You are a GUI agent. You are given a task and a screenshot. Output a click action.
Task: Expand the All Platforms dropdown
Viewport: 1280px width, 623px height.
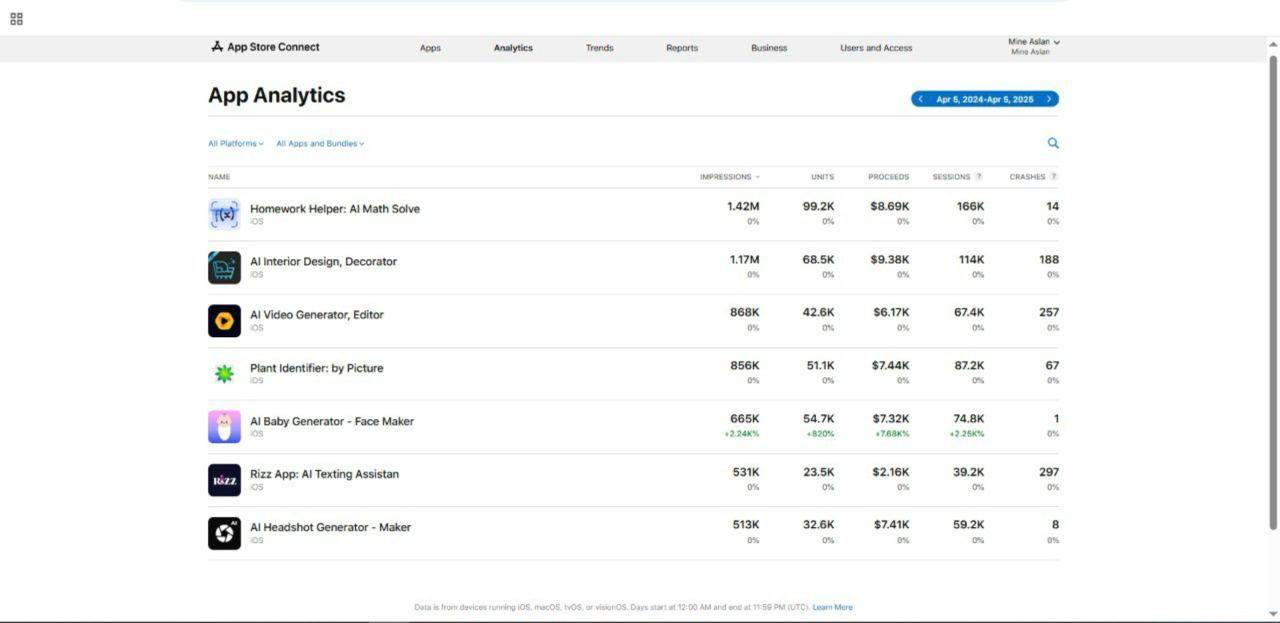236,144
